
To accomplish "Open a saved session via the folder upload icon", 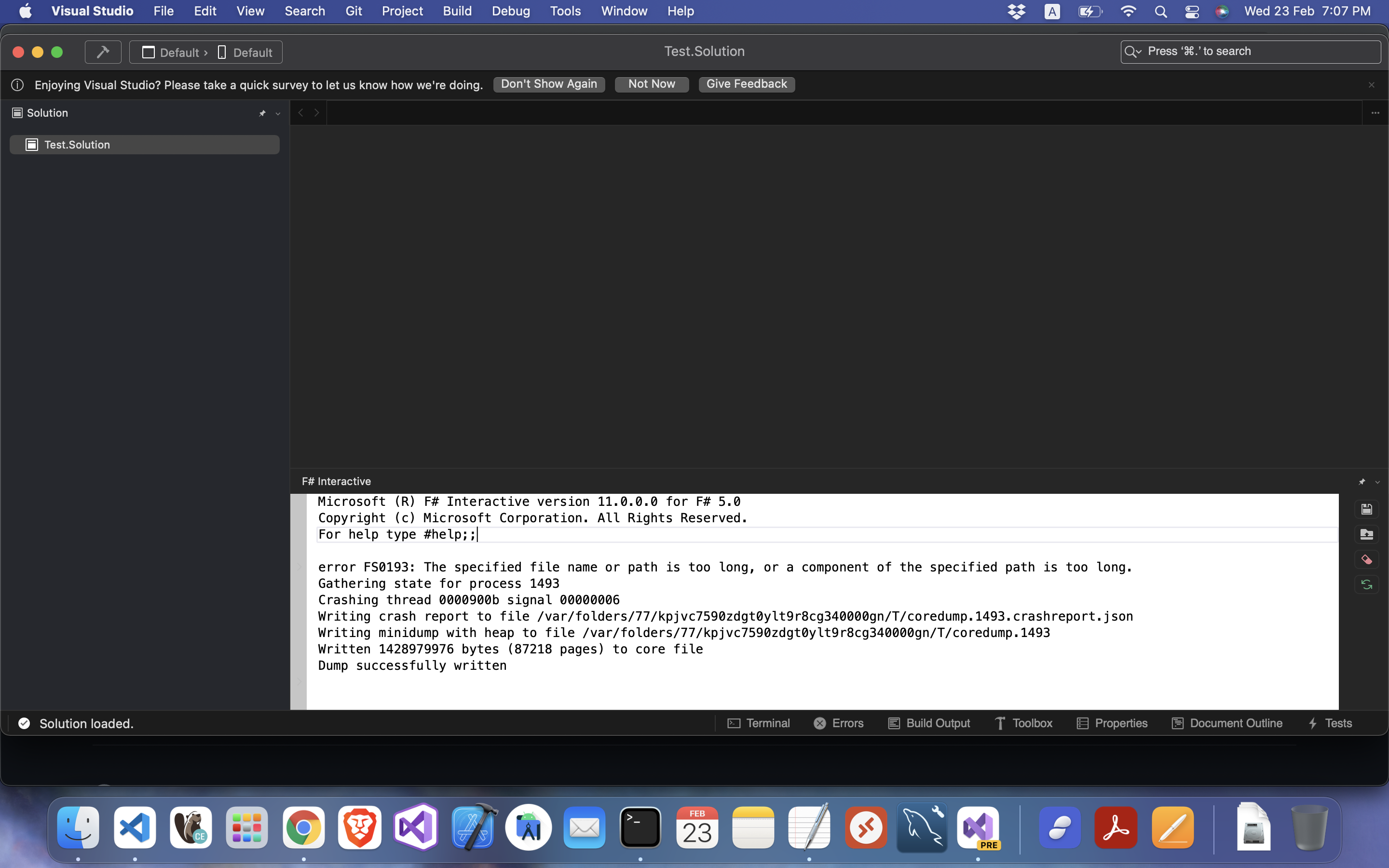I will click(1367, 534).
